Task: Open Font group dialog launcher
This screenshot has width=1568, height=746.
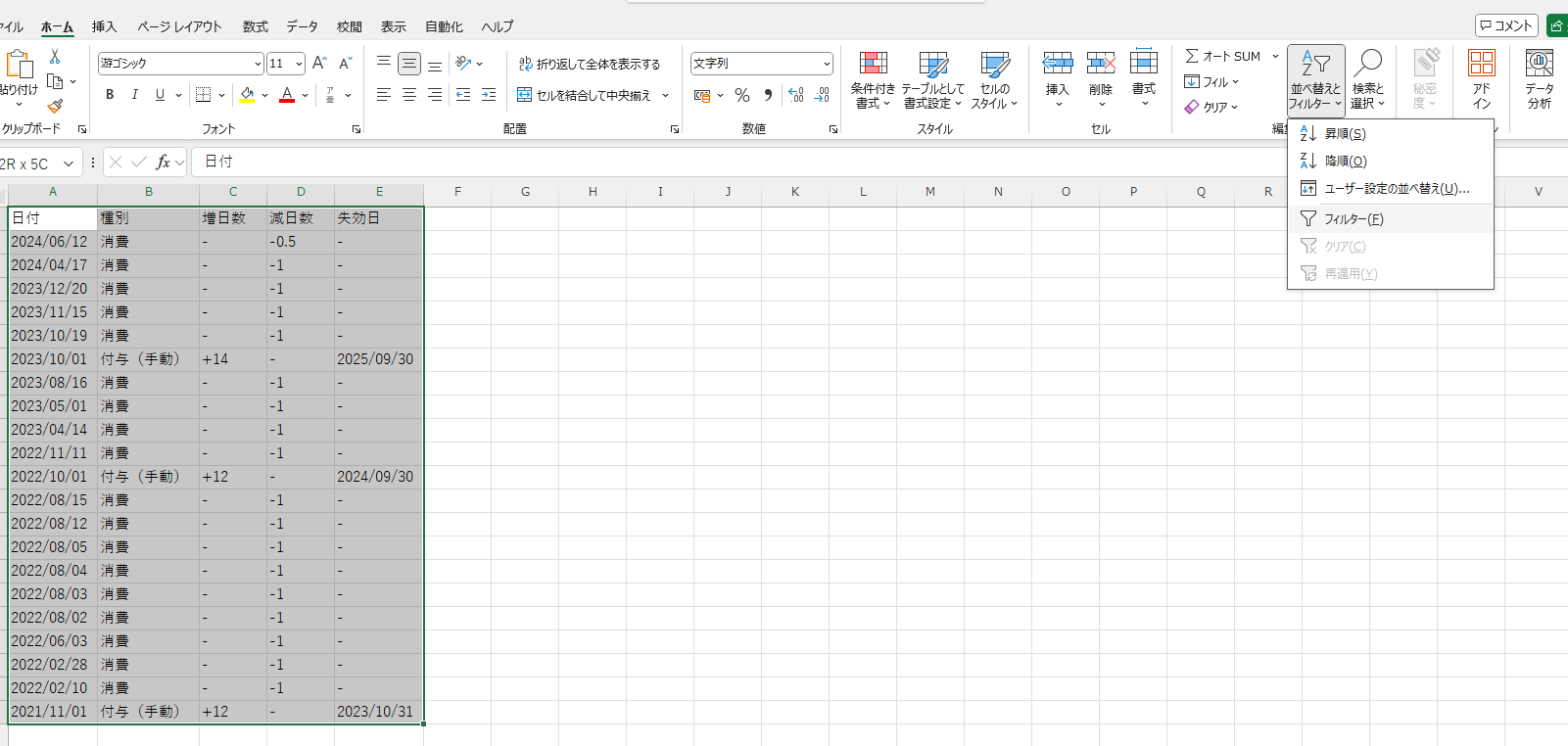Action: (356, 129)
